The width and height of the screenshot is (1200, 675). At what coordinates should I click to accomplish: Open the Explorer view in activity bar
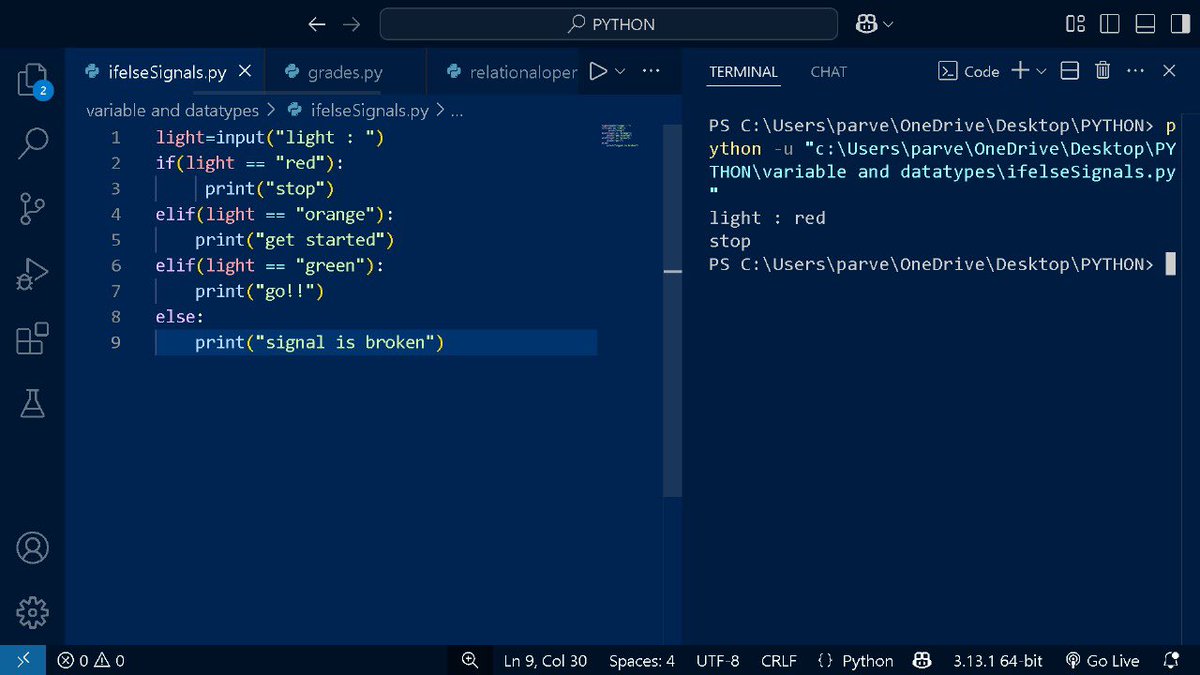33,79
